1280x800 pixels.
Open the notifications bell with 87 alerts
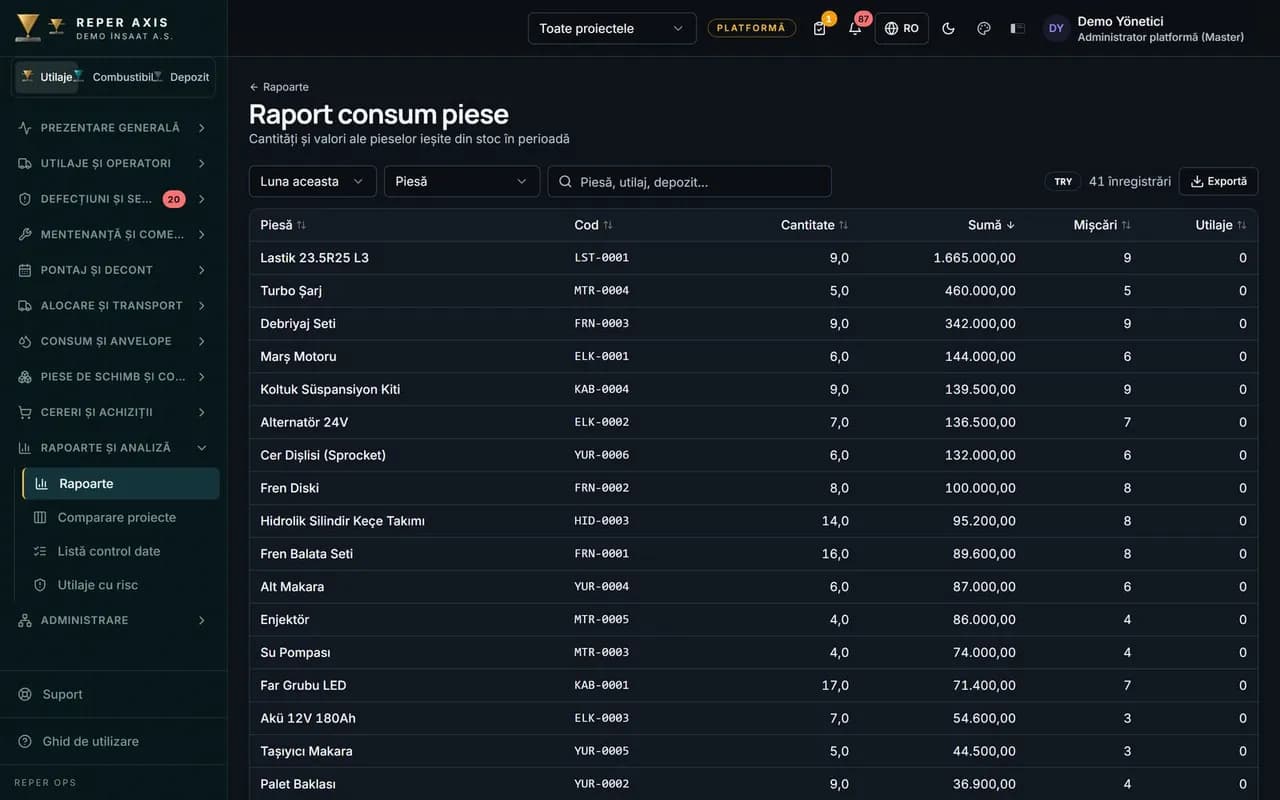(x=855, y=28)
